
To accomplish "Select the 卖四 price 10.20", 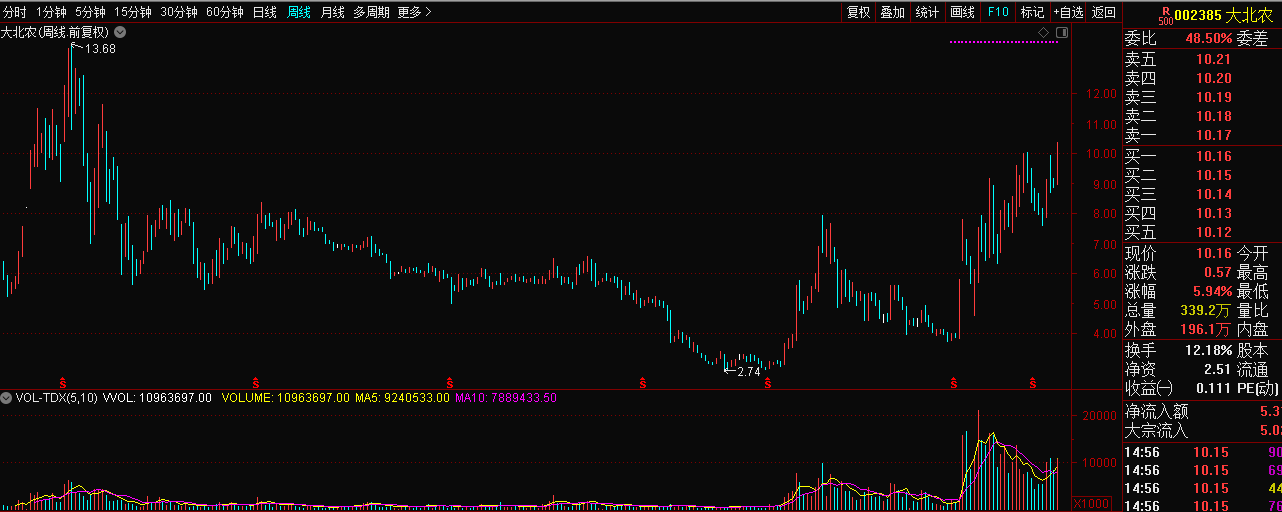I will [1213, 78].
